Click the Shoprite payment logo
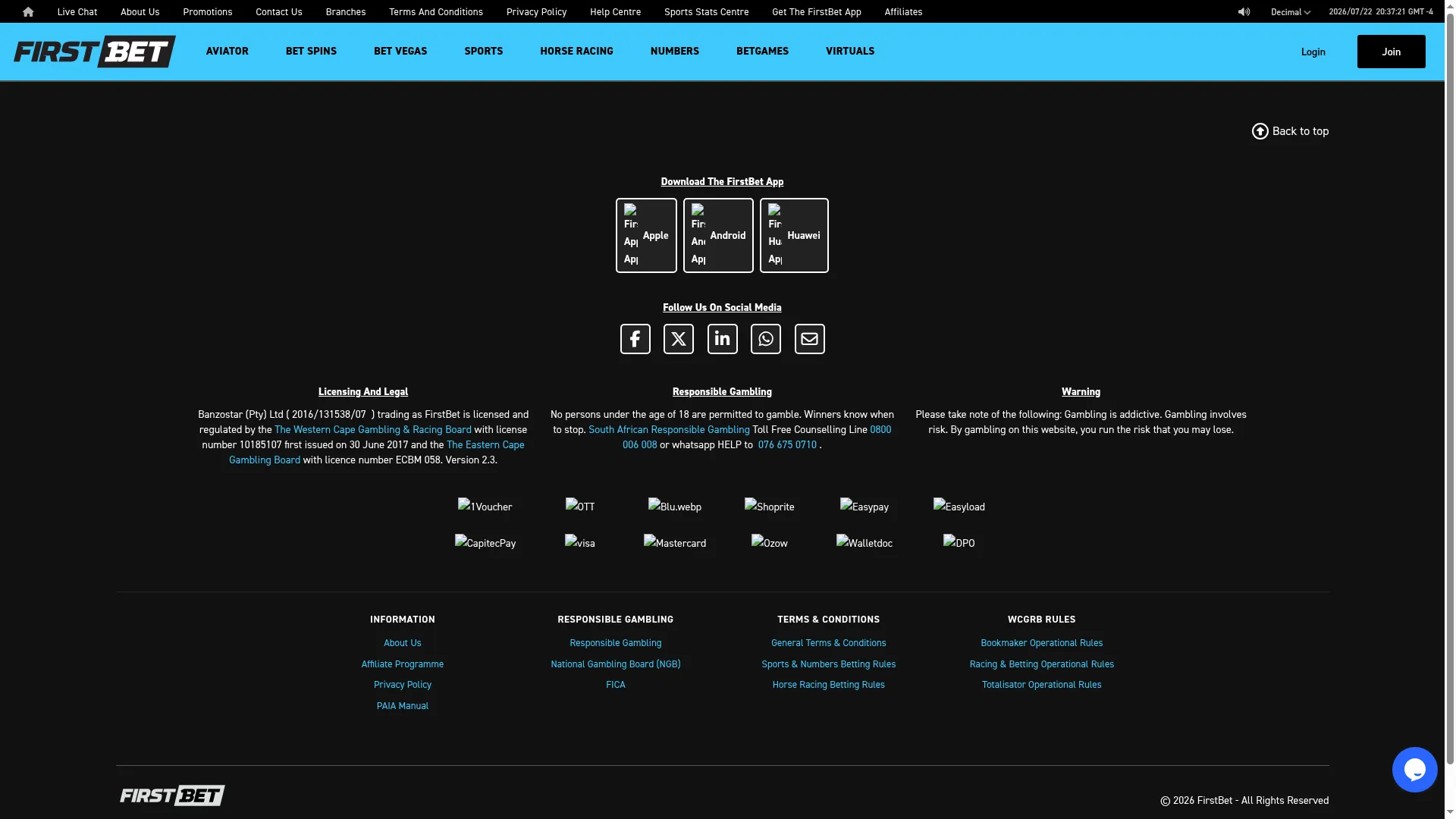This screenshot has height=819, width=1456. click(770, 507)
